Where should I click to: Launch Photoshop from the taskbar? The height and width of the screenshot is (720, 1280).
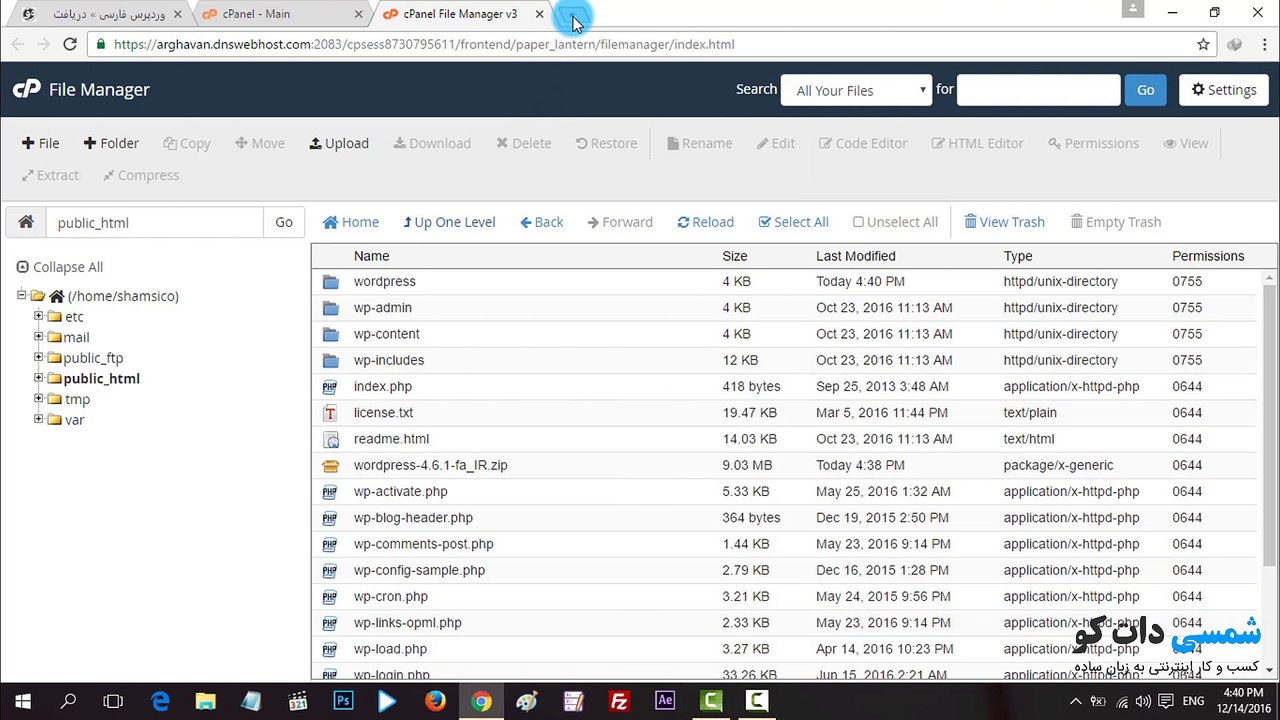tap(343, 701)
